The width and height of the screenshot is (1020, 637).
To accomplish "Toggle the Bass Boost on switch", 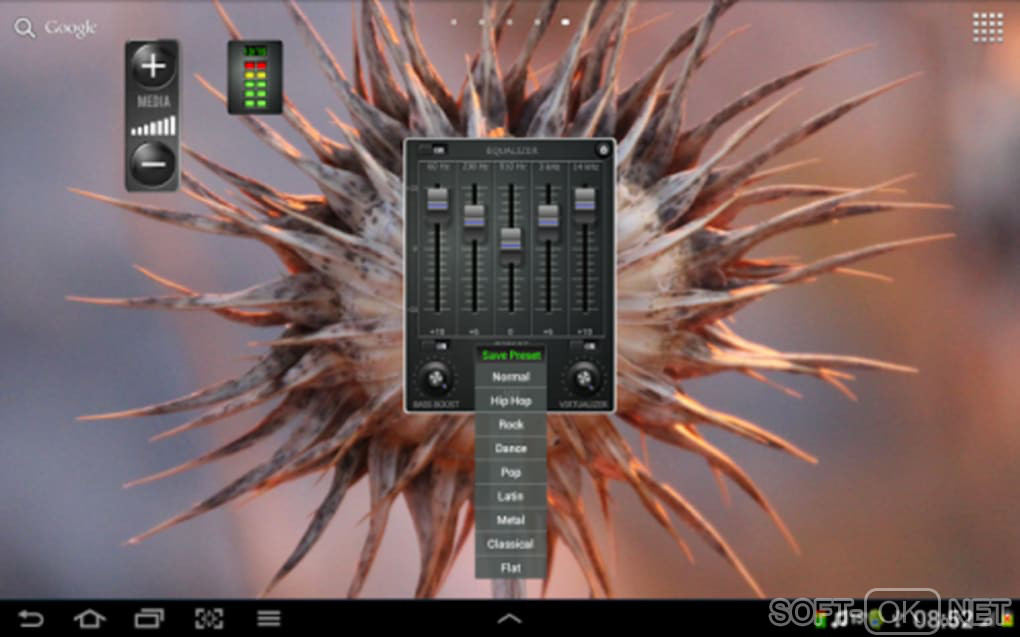I will (x=435, y=346).
